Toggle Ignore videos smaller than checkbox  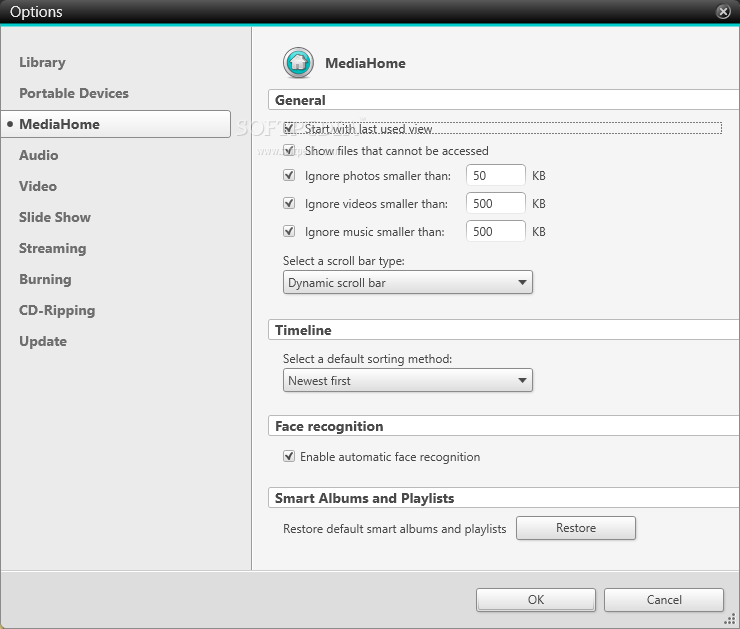click(289, 203)
